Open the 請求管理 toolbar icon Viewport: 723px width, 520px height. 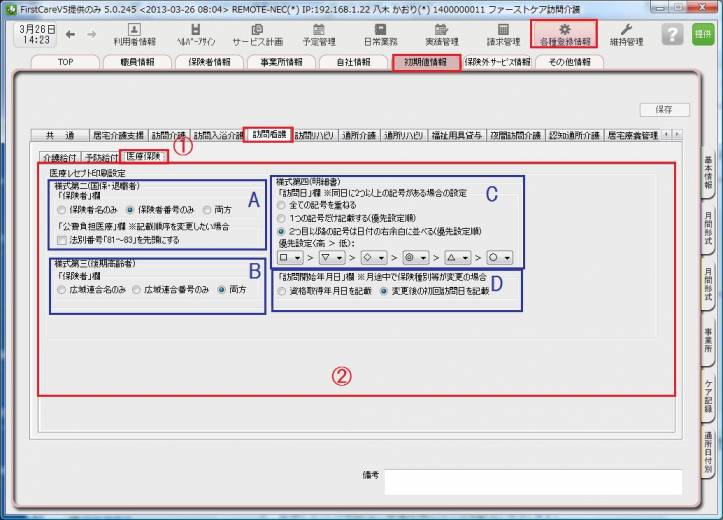[502, 35]
